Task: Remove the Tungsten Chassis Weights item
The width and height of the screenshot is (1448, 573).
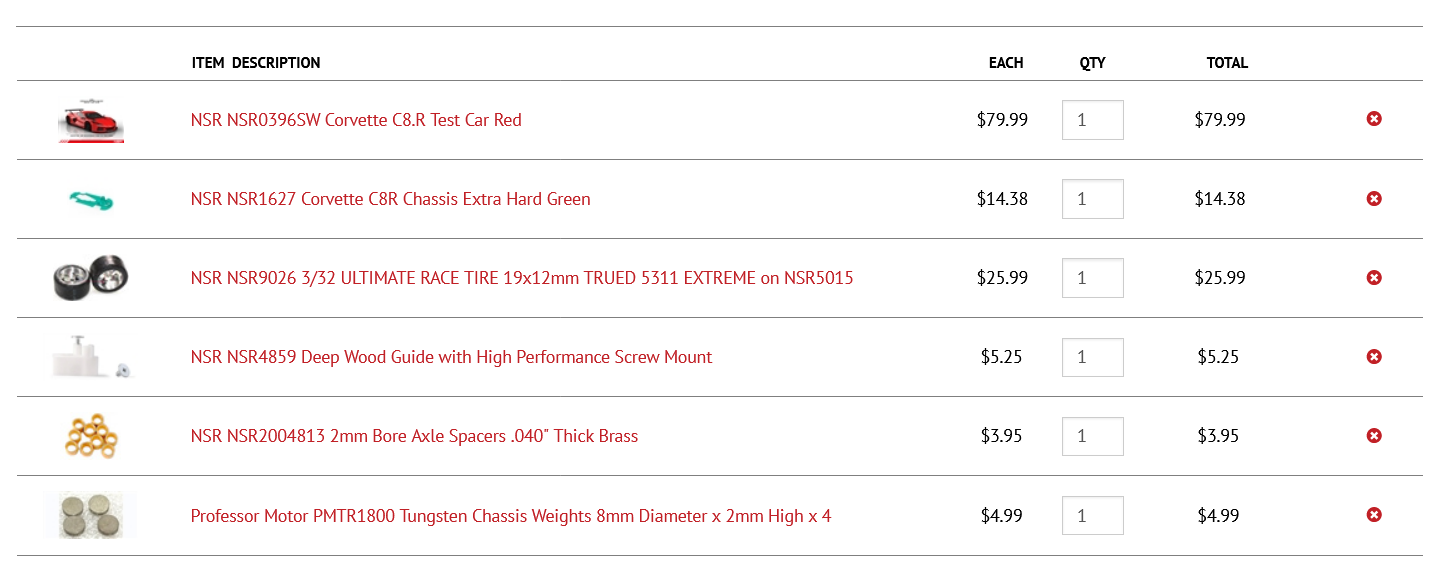Action: [x=1374, y=515]
